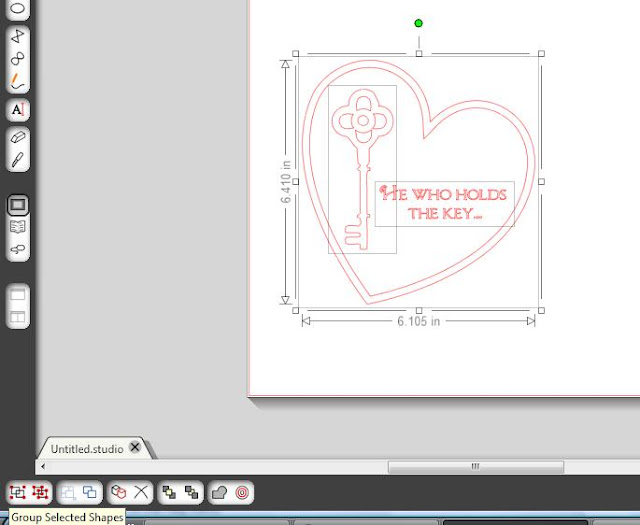Show the single-pane page layout view
This screenshot has height=525, width=640.
[x=18, y=294]
